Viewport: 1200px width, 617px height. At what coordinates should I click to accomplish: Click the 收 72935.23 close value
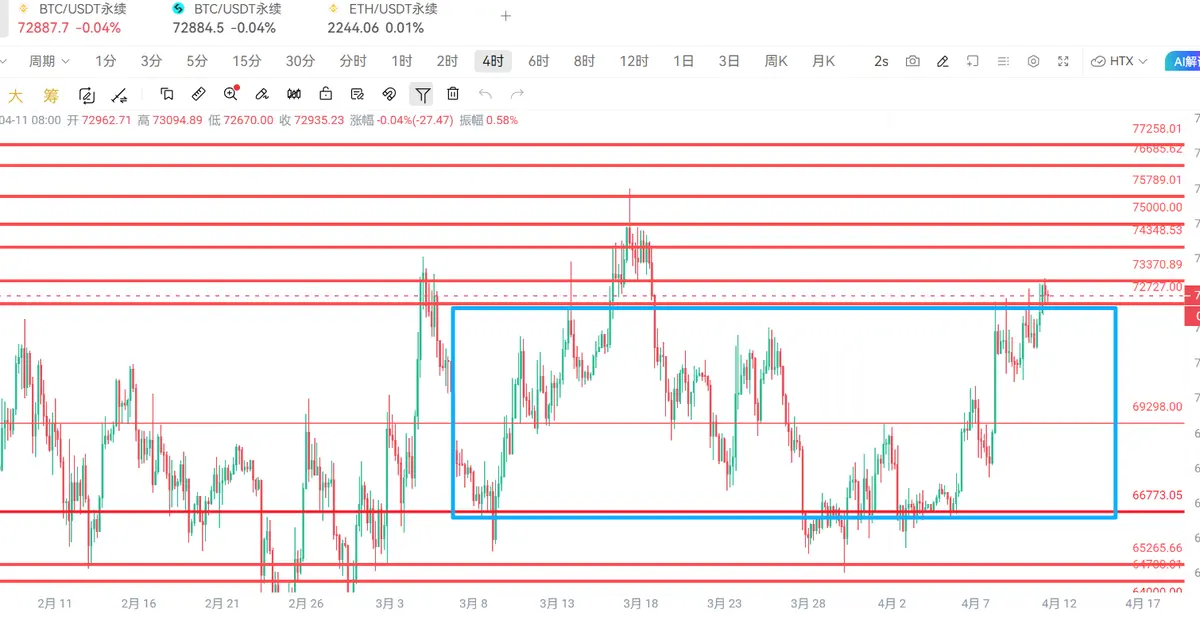[311, 120]
